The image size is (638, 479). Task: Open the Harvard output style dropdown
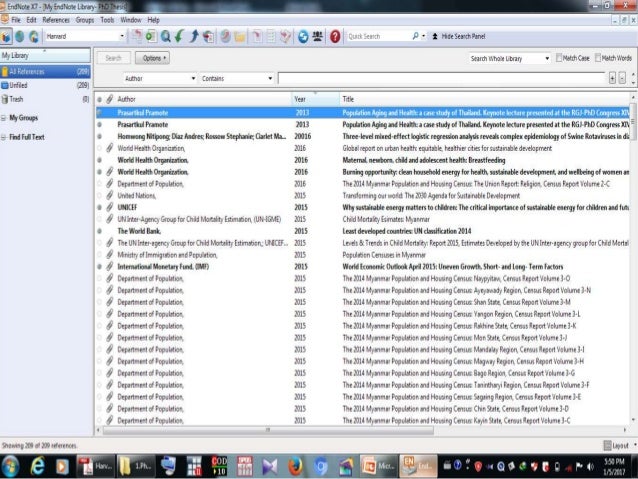click(122, 36)
